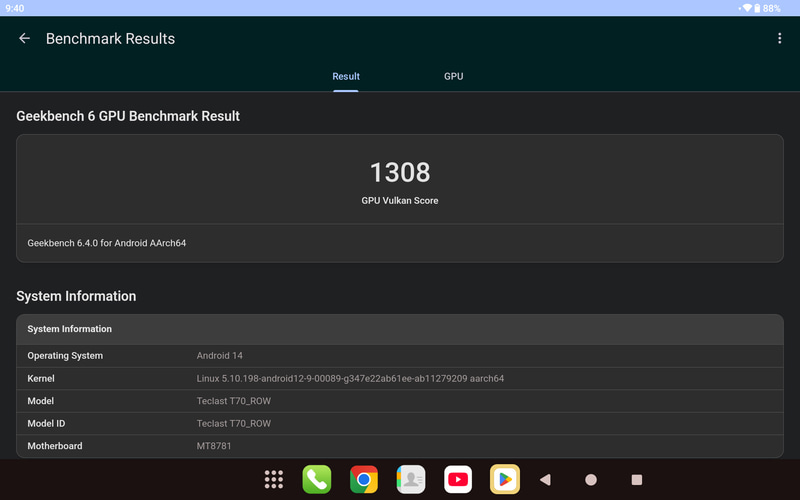Tap Teclast T70_ROW in Model row

point(234,401)
